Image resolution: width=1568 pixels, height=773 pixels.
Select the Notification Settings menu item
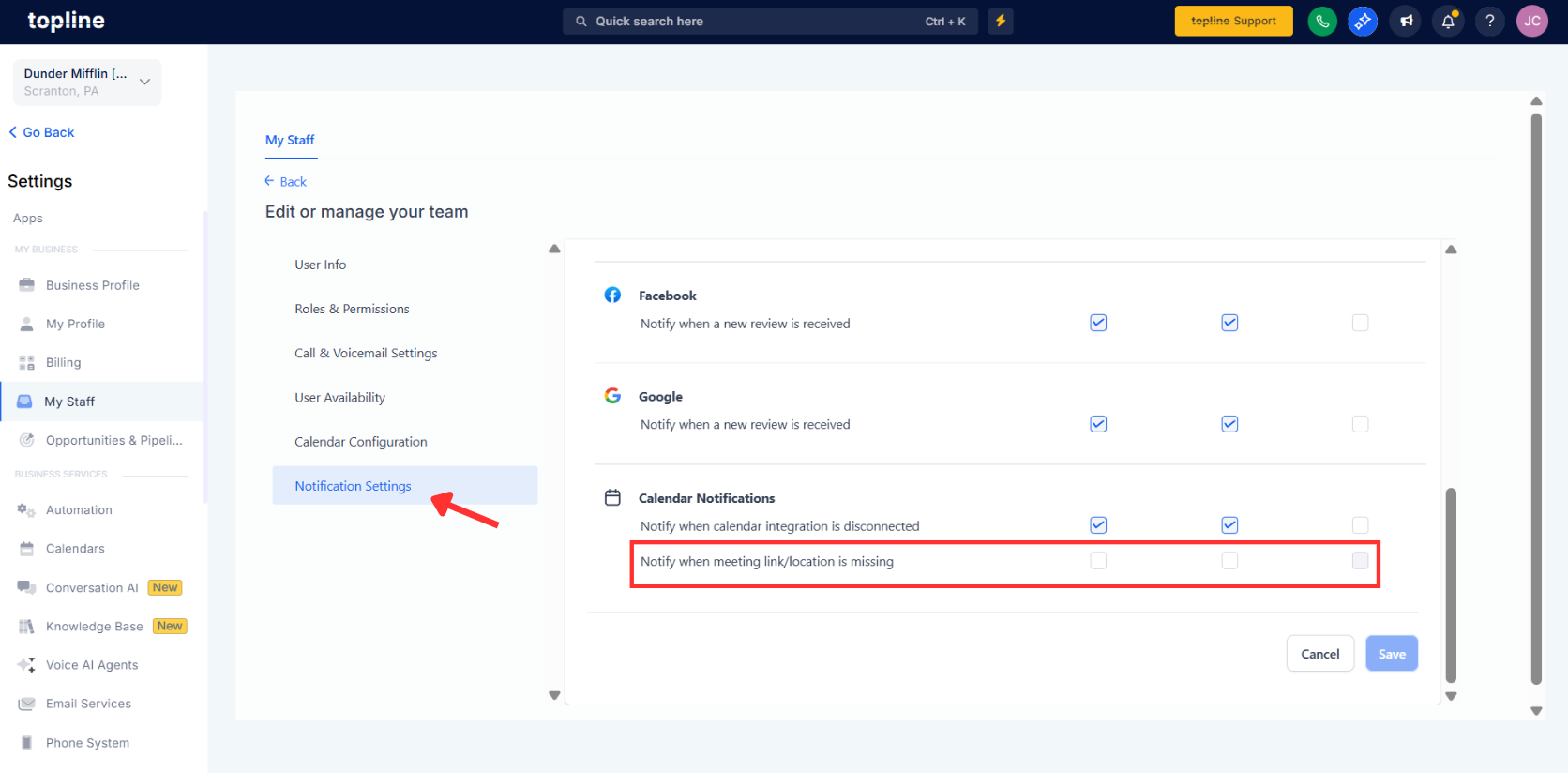click(x=353, y=486)
